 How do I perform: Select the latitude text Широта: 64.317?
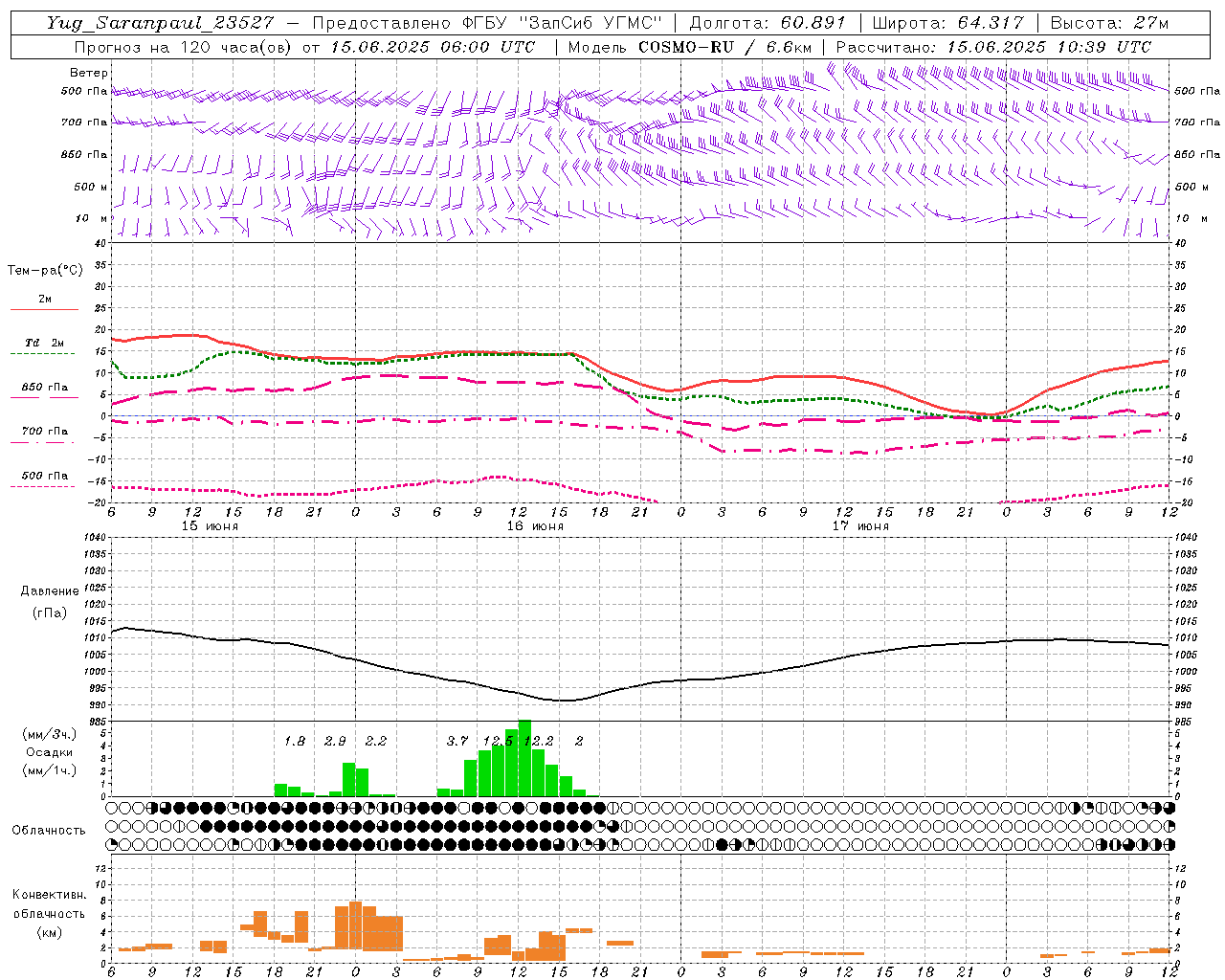pyautogui.click(x=948, y=23)
